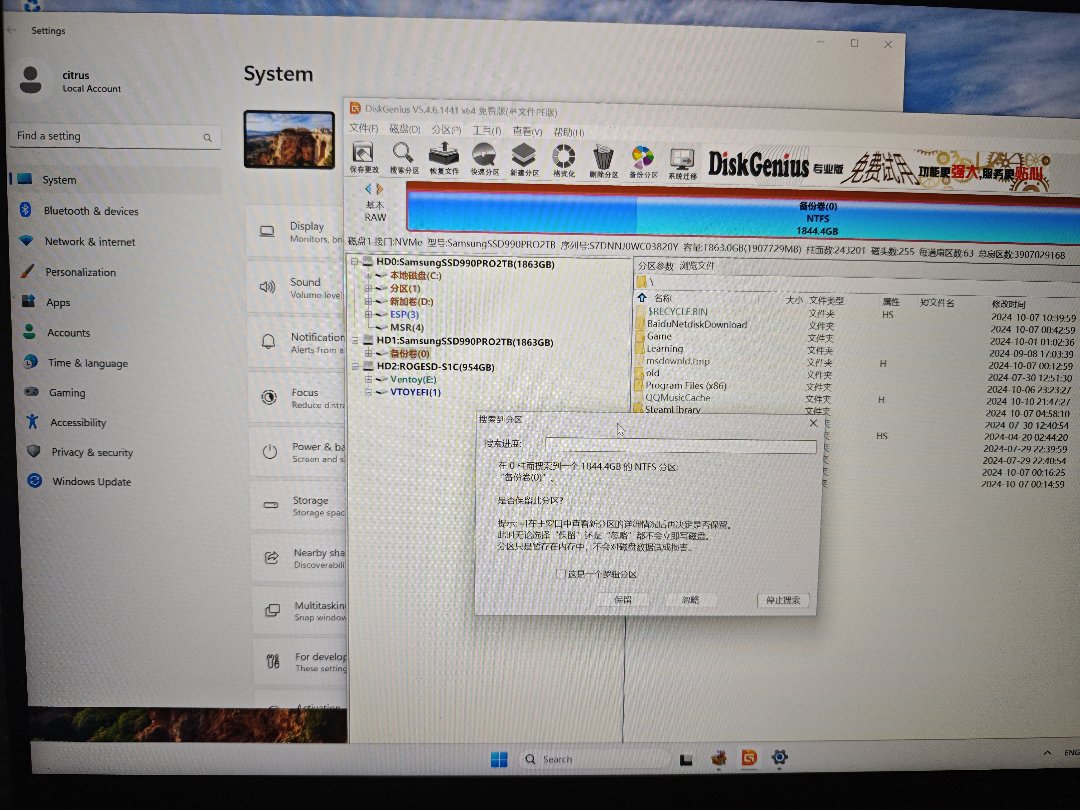The image size is (1080, 810).
Task: Switch to the Partition Parameters (分区参数) tab
Action: coord(656,266)
